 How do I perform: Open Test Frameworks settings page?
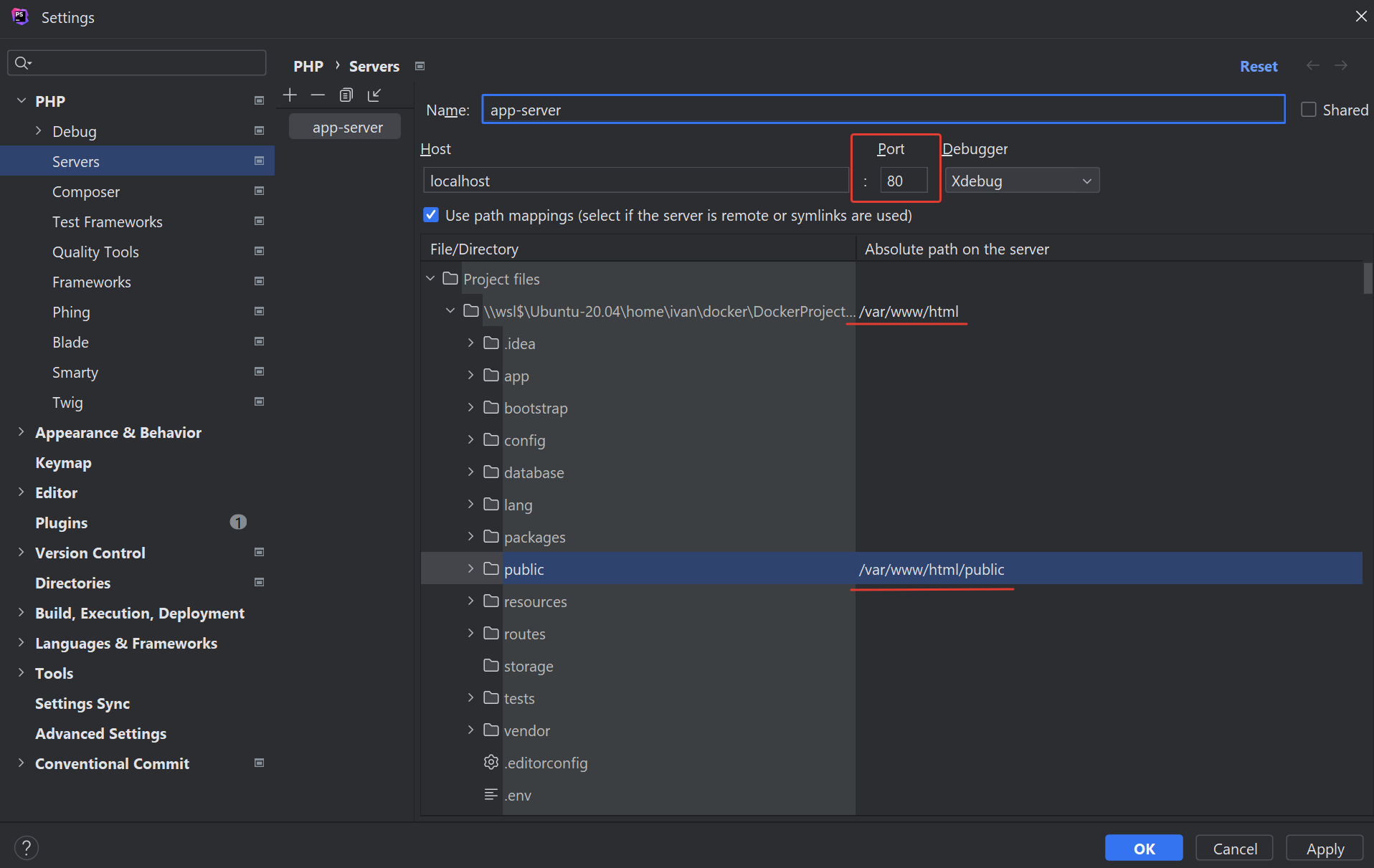click(x=108, y=221)
